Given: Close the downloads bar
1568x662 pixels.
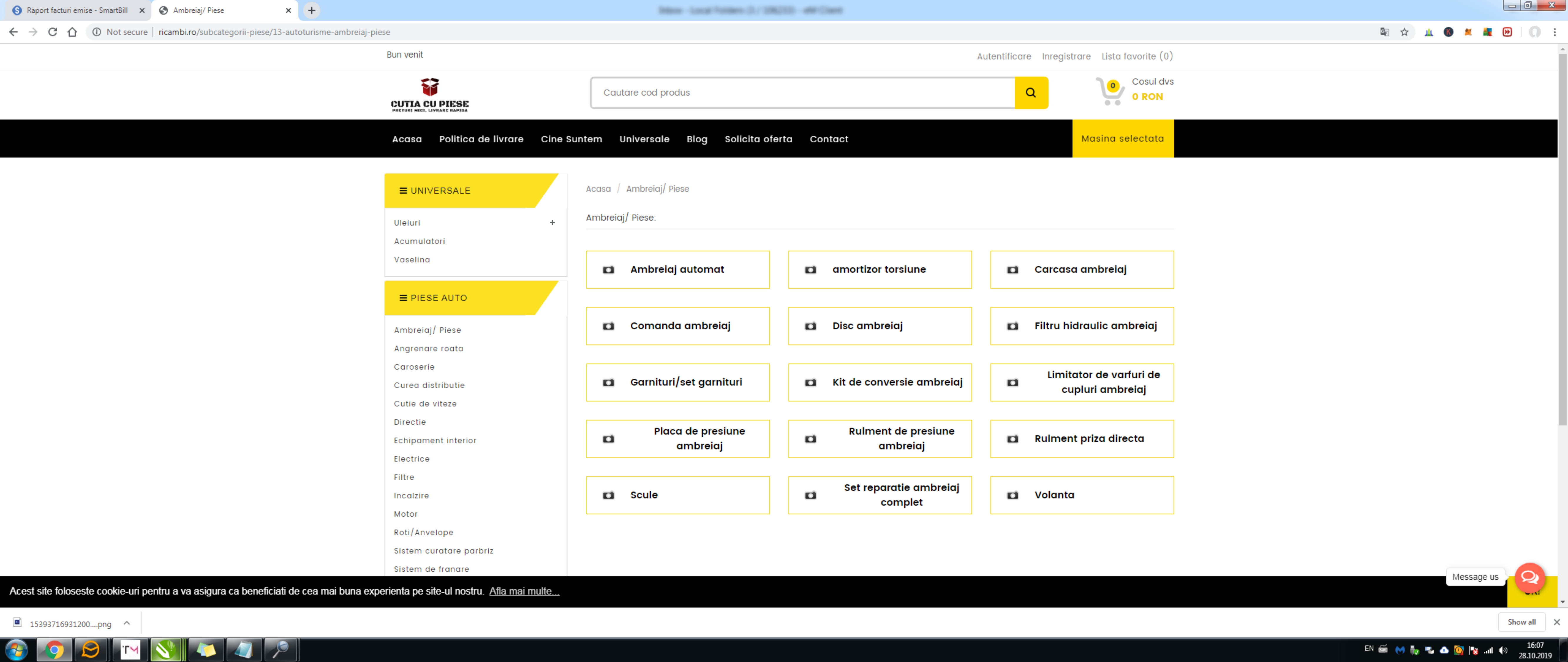Looking at the screenshot, I should pyautogui.click(x=1557, y=622).
